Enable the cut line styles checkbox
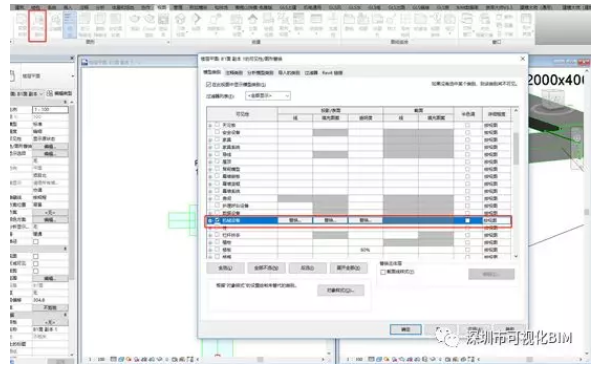 (383, 272)
